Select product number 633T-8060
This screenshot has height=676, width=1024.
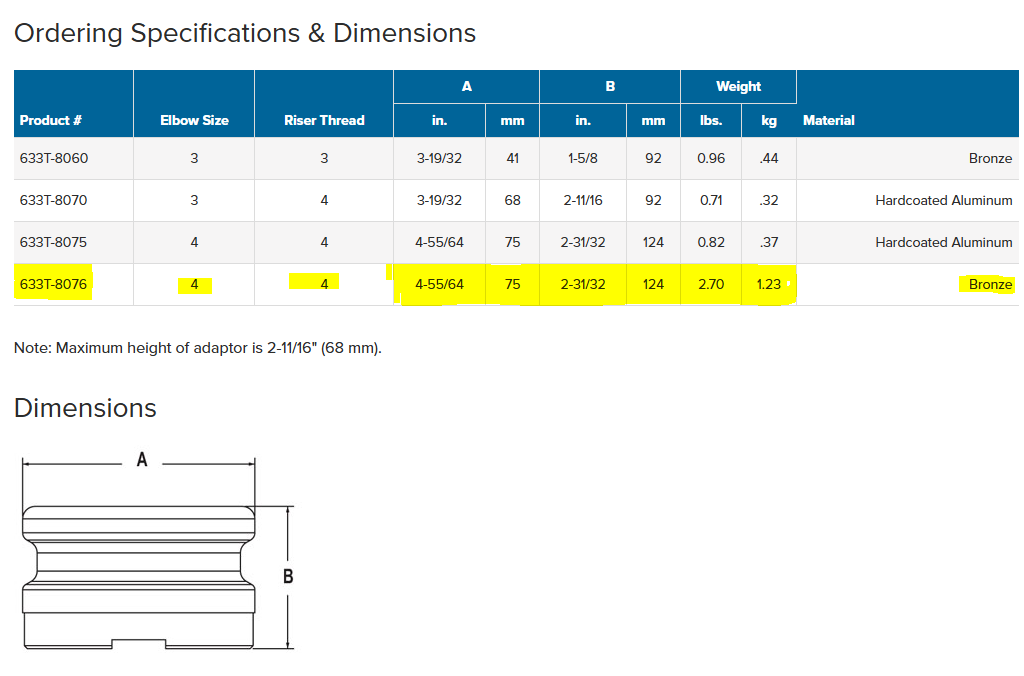54,158
